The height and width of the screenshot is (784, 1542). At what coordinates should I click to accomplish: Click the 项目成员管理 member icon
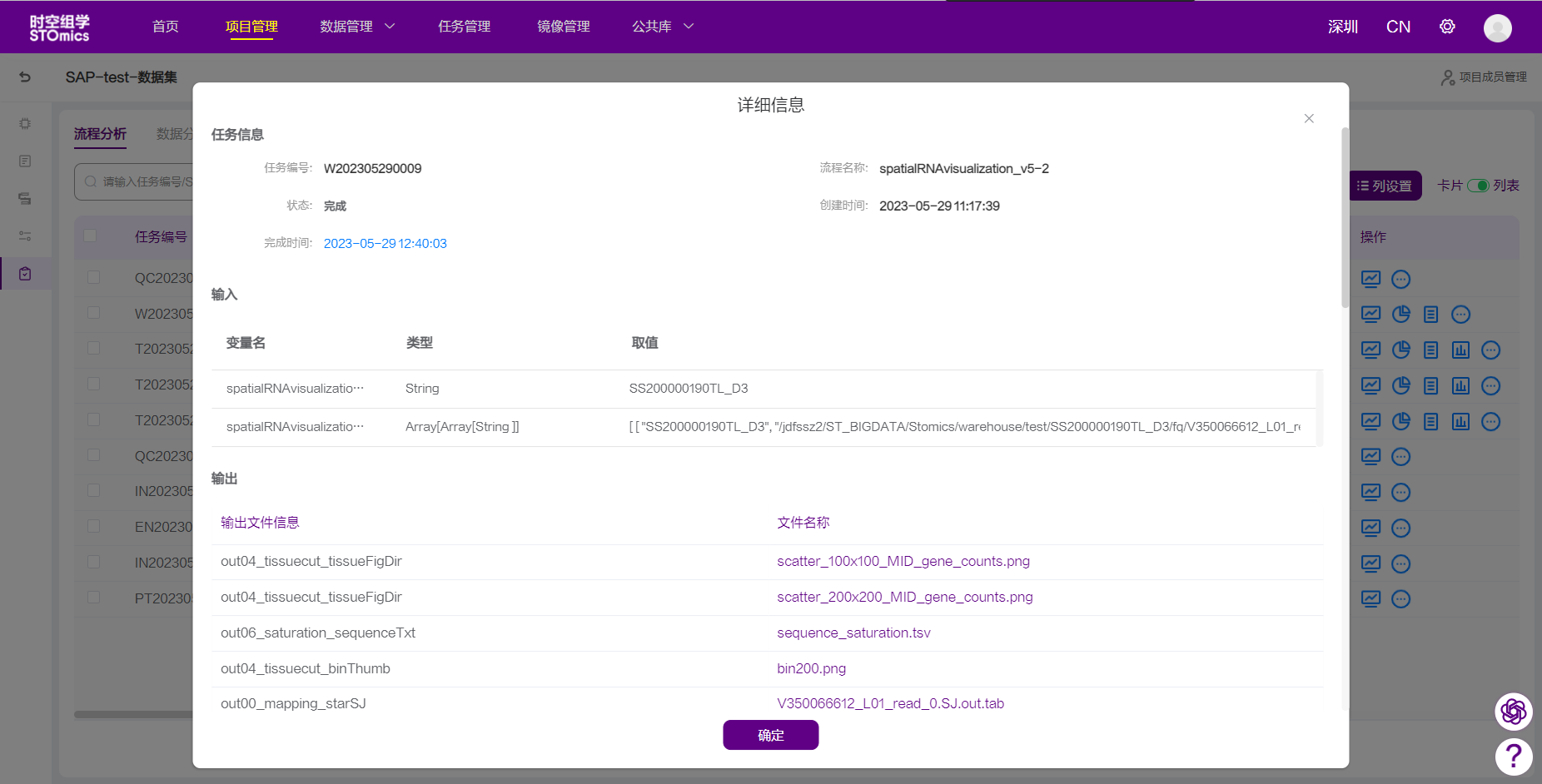pyautogui.click(x=1448, y=77)
